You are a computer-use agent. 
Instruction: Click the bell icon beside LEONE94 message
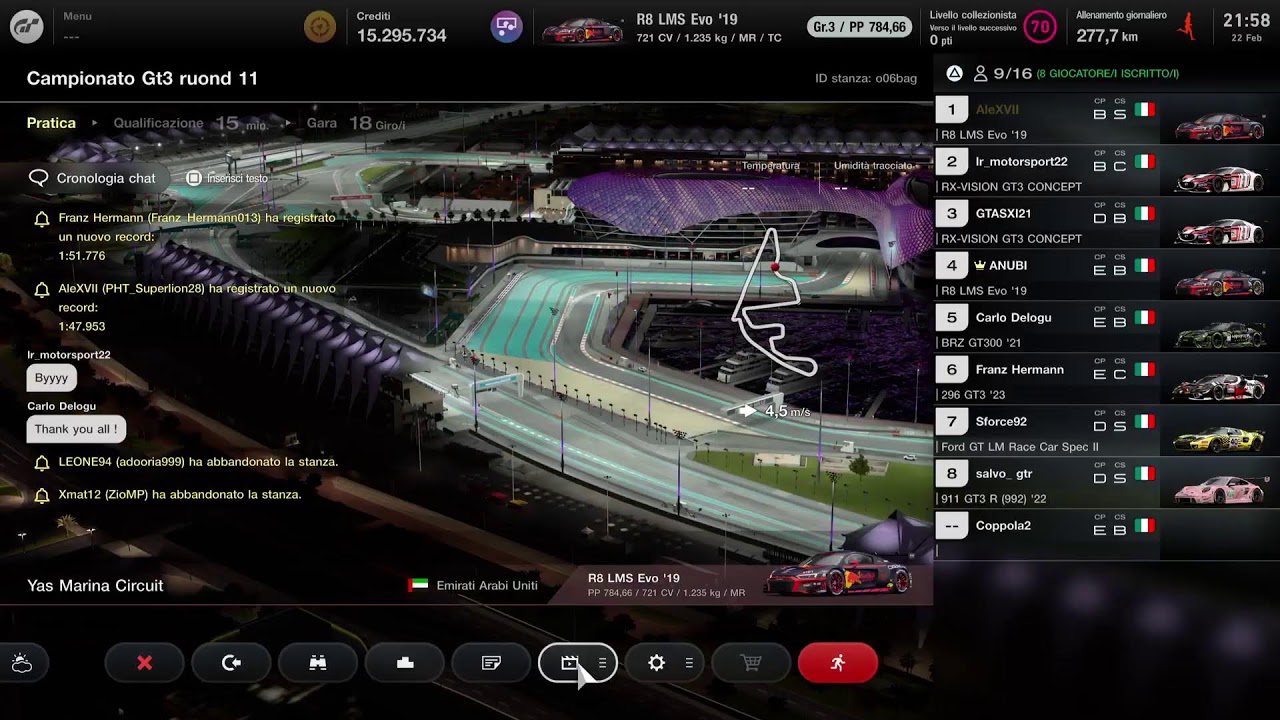point(42,463)
